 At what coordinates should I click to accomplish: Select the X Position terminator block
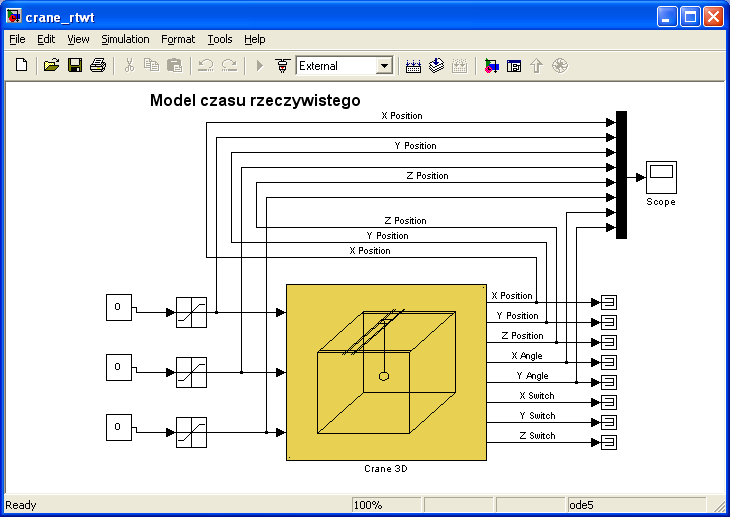click(x=609, y=302)
